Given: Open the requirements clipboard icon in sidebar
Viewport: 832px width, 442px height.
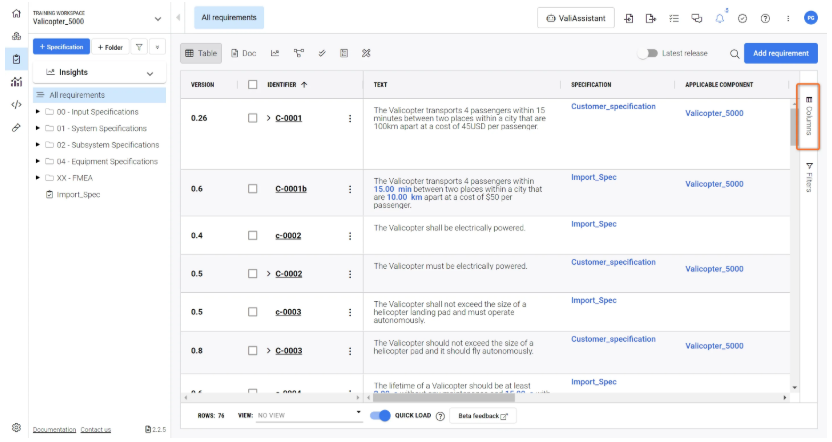Looking at the screenshot, I should [x=16, y=59].
